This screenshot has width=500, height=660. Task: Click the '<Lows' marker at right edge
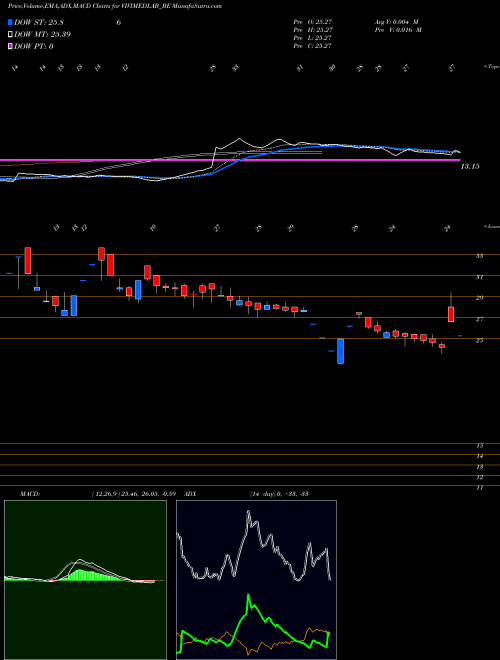[x=491, y=227]
